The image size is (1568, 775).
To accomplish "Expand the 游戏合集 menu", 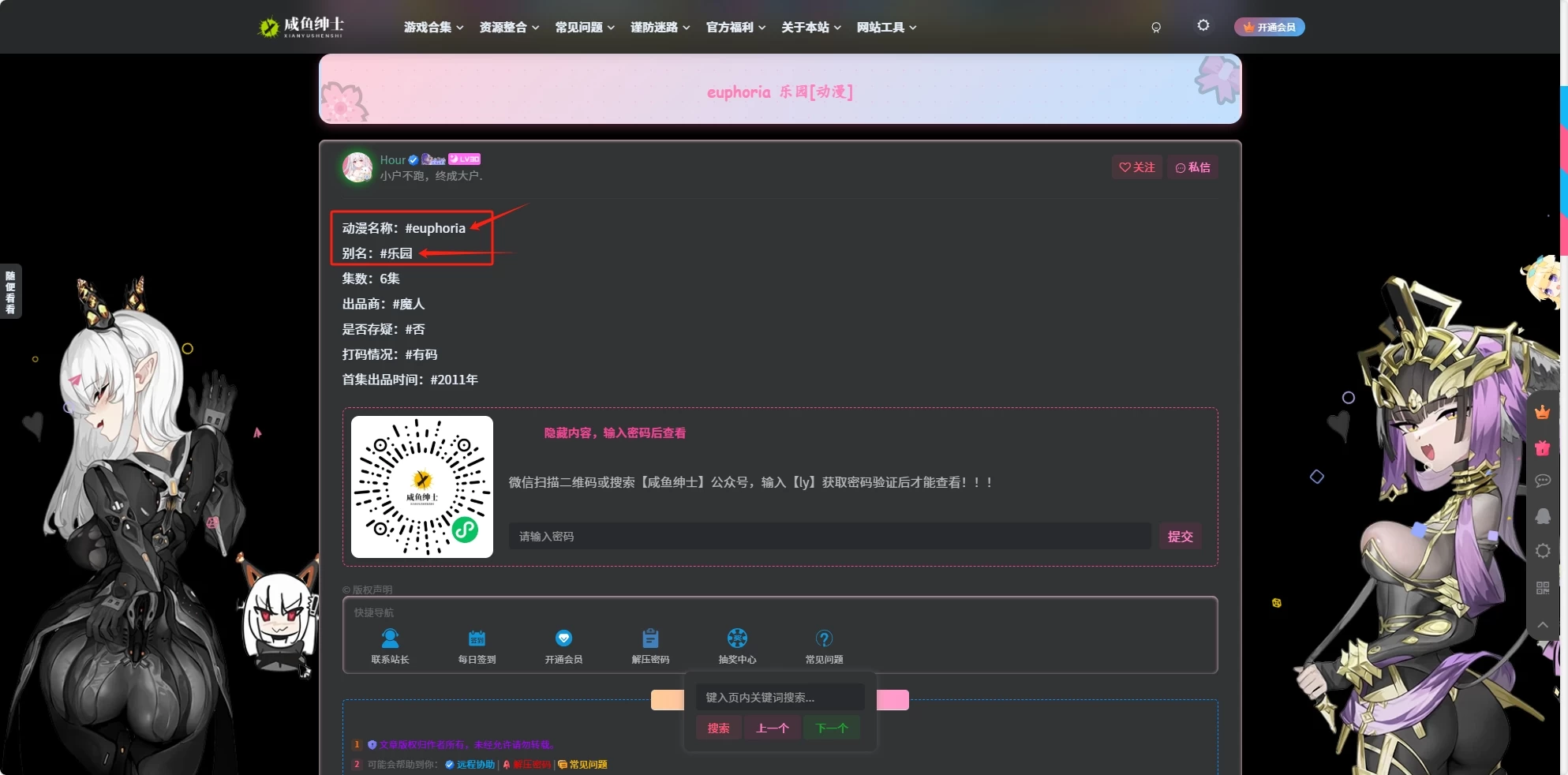I will click(x=433, y=28).
